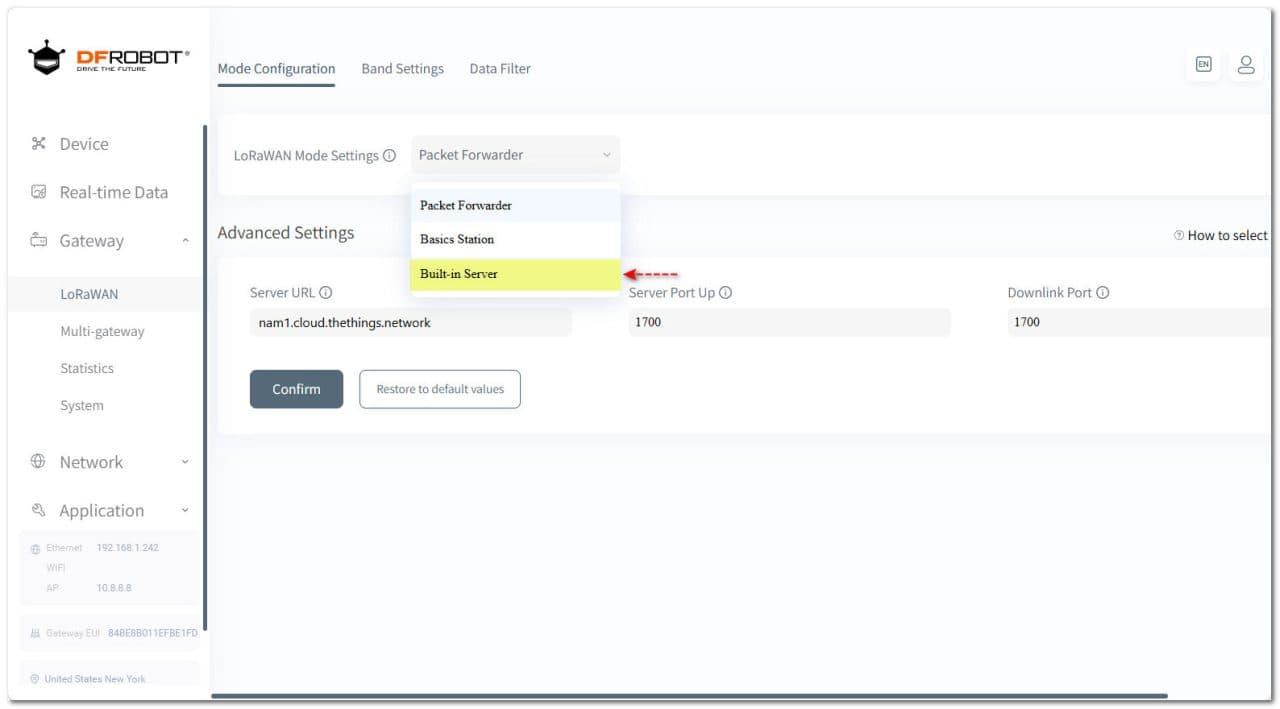Switch to Band Settings tab
Screen dimensions: 1280x709
(x=402, y=69)
